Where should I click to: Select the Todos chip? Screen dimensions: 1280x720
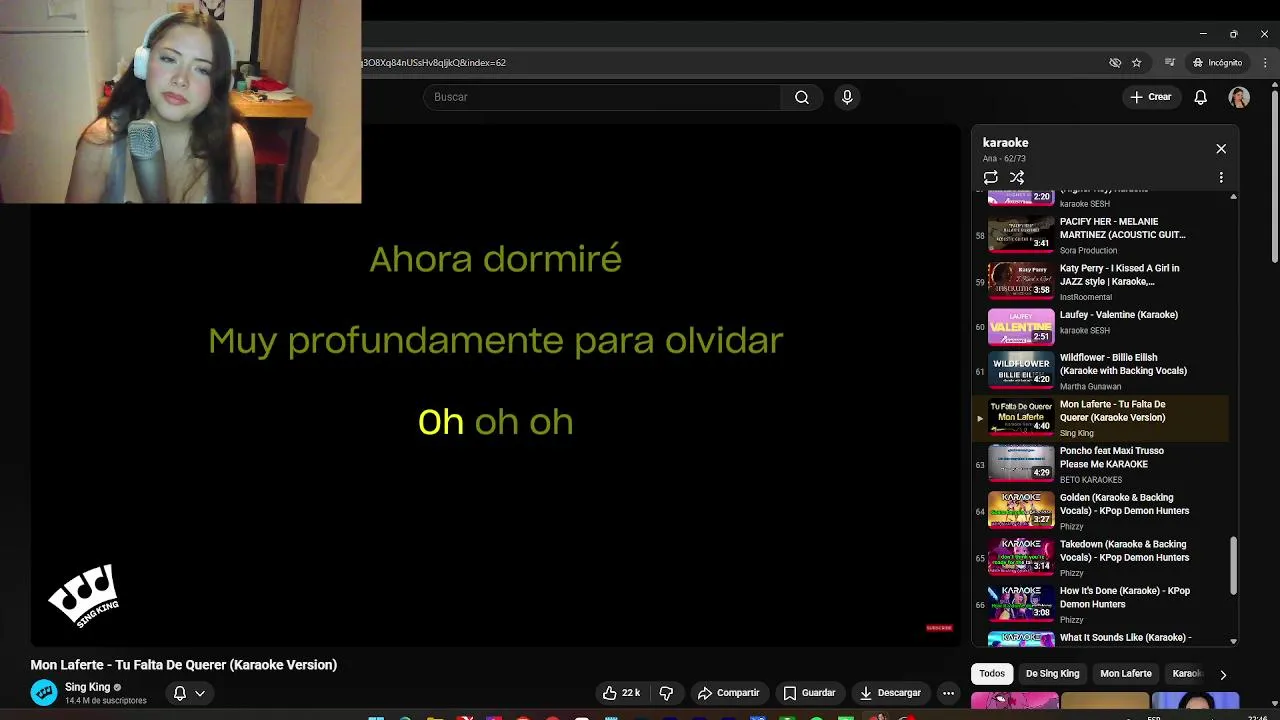pos(992,673)
